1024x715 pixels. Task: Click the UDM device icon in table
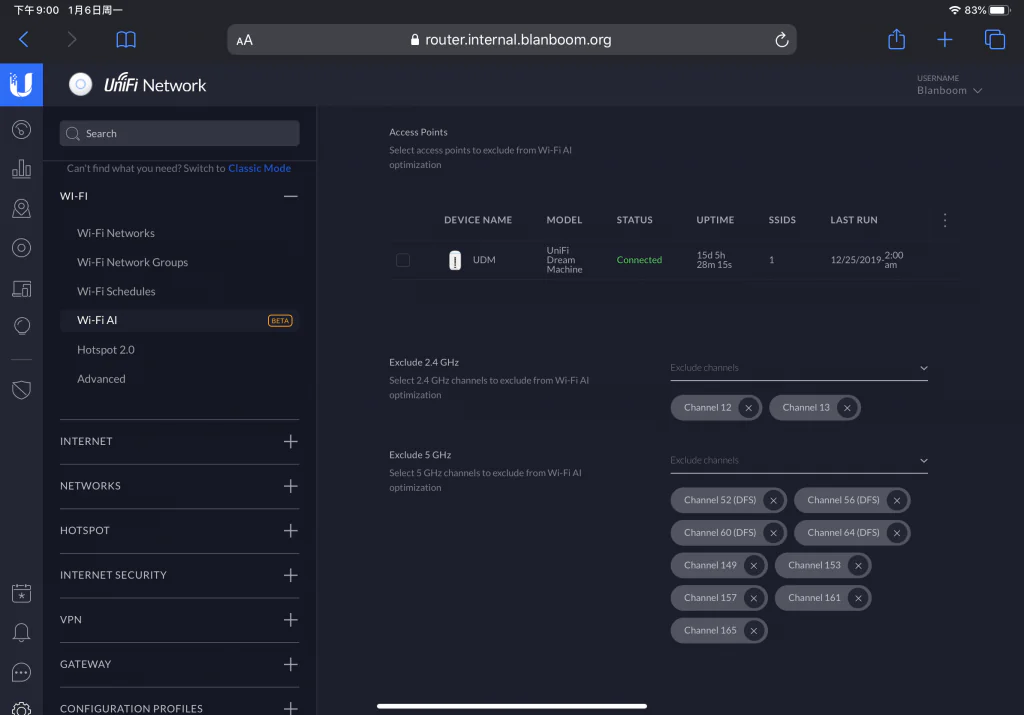[x=455, y=260]
